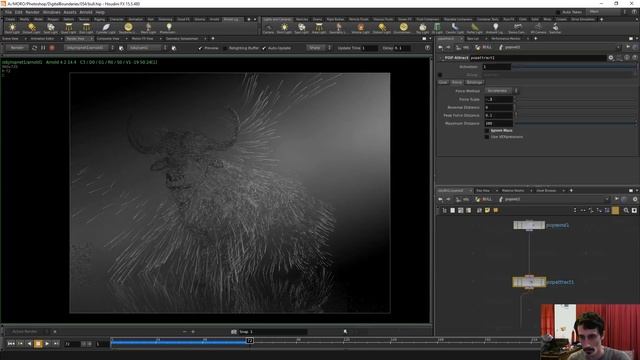The image size is (640, 360).
Task: Click the Render button in Render View
Action: tap(17, 48)
